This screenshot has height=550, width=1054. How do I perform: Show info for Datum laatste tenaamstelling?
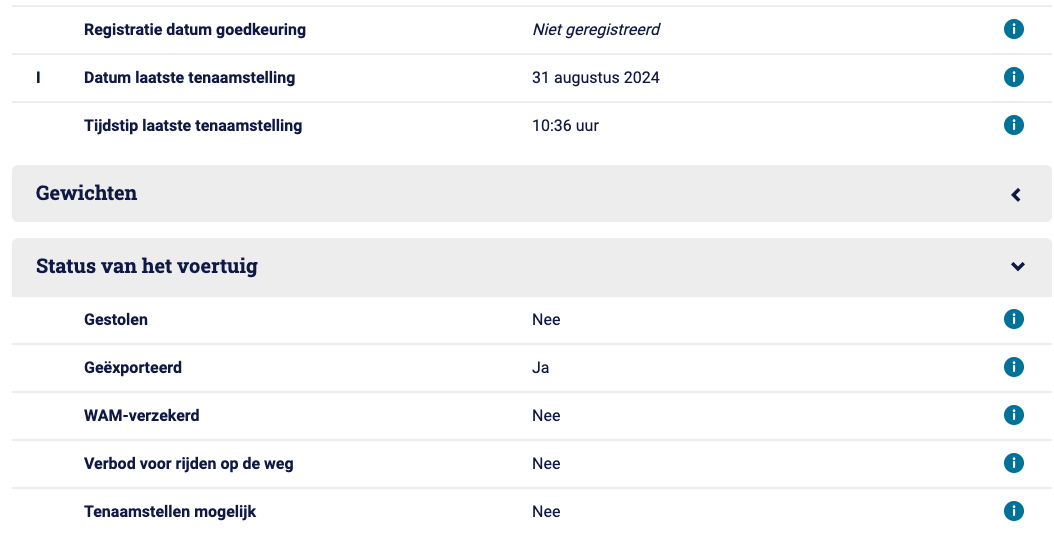click(x=1014, y=77)
